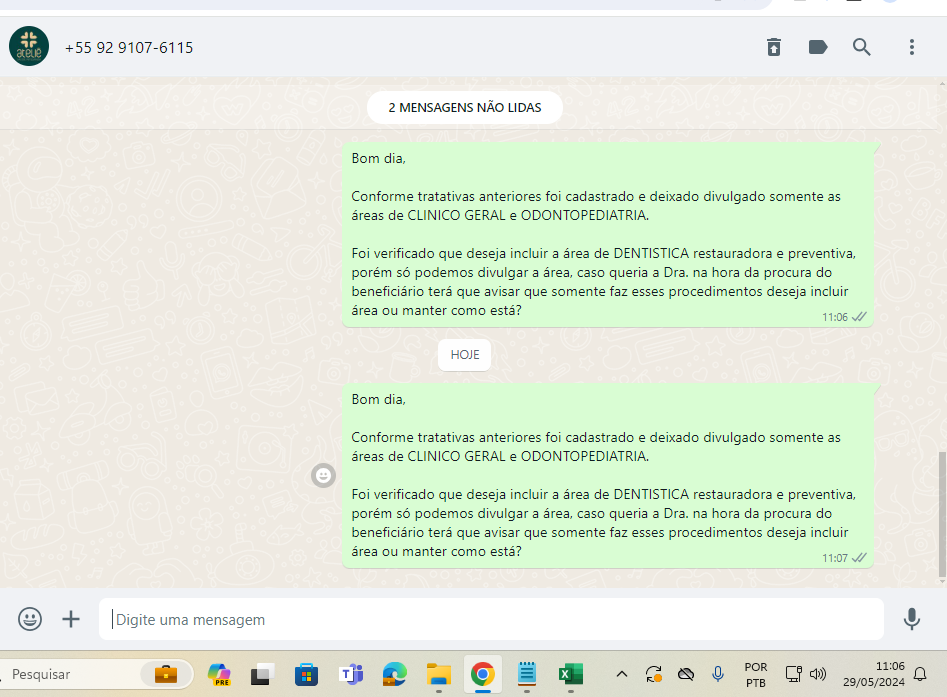Focus the Digite uma mensagem input field
This screenshot has height=697, width=947.
pos(491,619)
